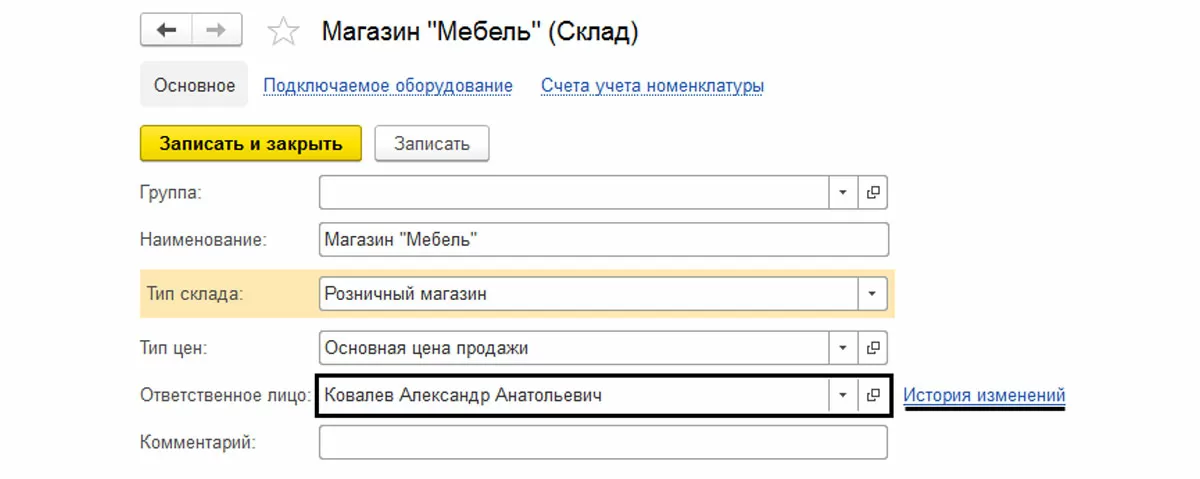
Task: Click inside the Группа field
Action: click(x=574, y=192)
